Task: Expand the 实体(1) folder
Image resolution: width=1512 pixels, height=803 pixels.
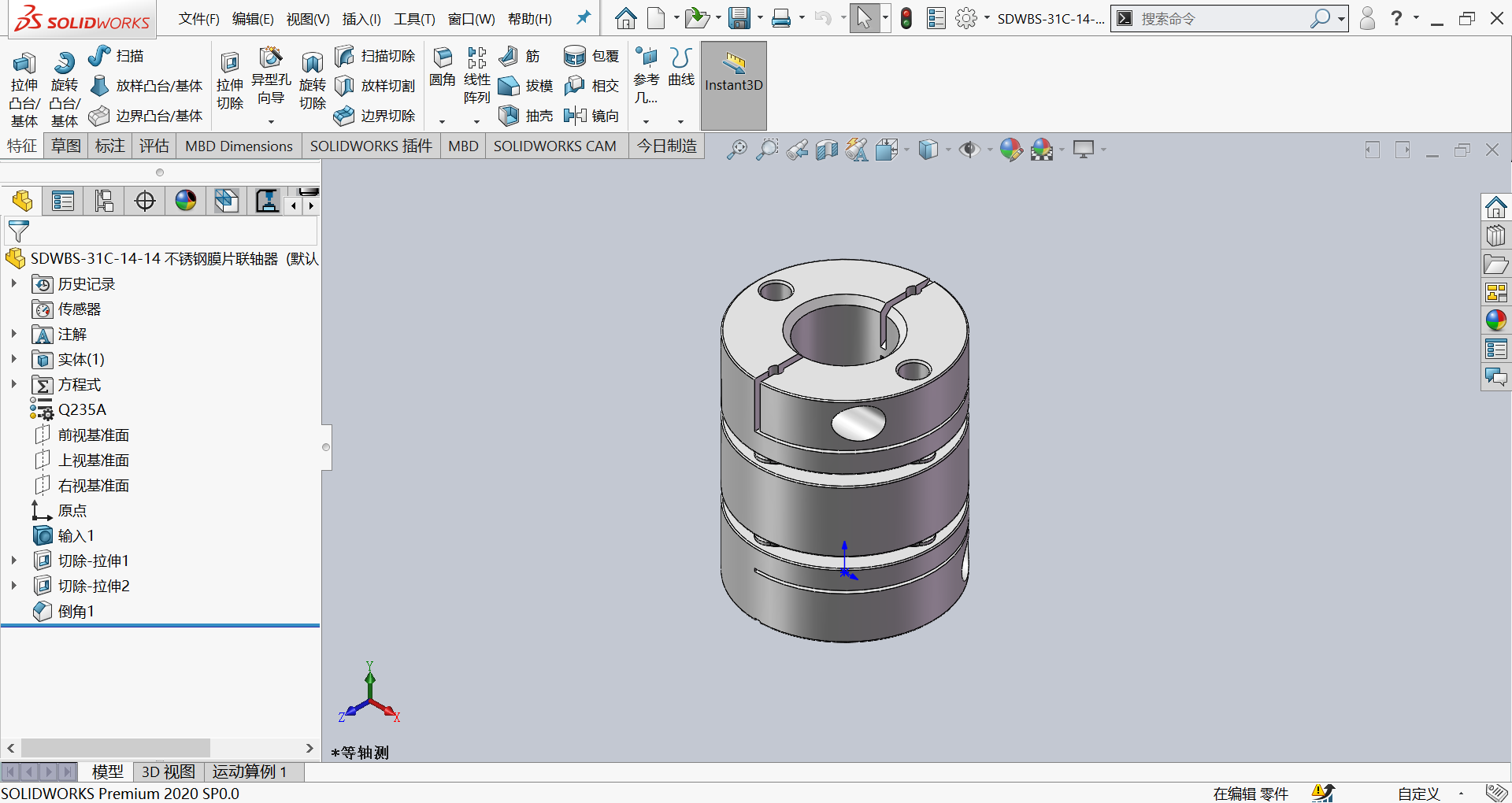Action: tap(13, 359)
